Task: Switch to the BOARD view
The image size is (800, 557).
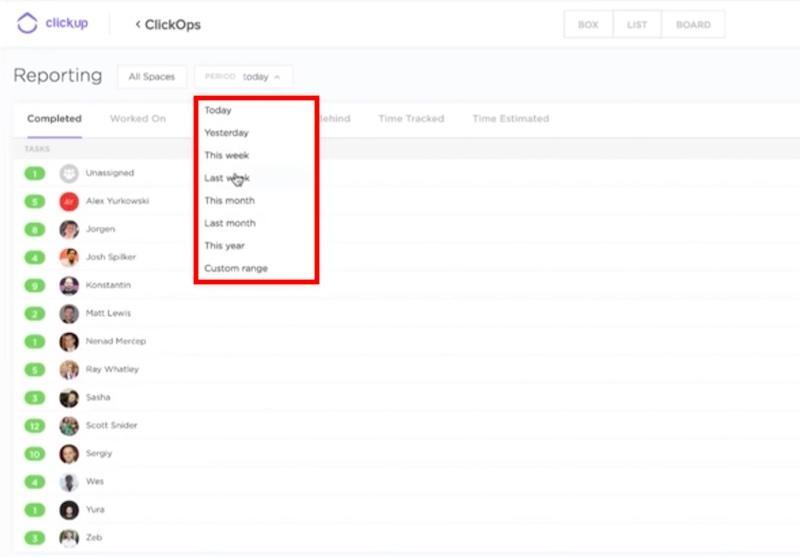Action: [x=693, y=24]
